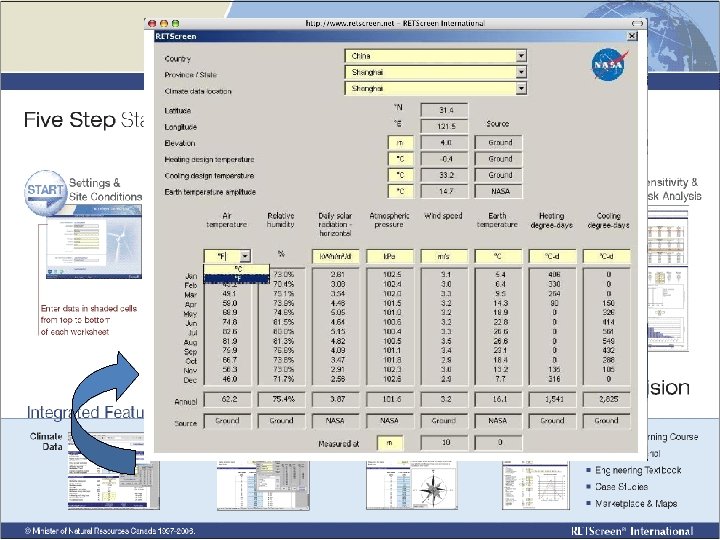Select the daily solar radiation unit kWh/m²/d

coord(336,256)
